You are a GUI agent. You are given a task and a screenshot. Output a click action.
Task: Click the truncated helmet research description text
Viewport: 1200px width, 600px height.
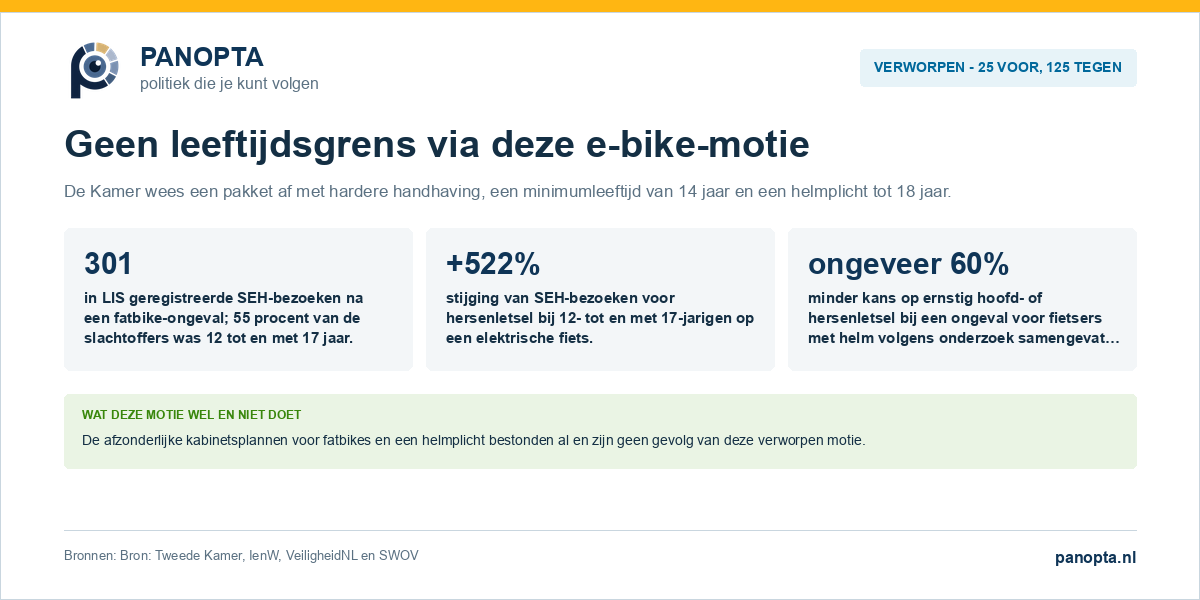tap(964, 318)
